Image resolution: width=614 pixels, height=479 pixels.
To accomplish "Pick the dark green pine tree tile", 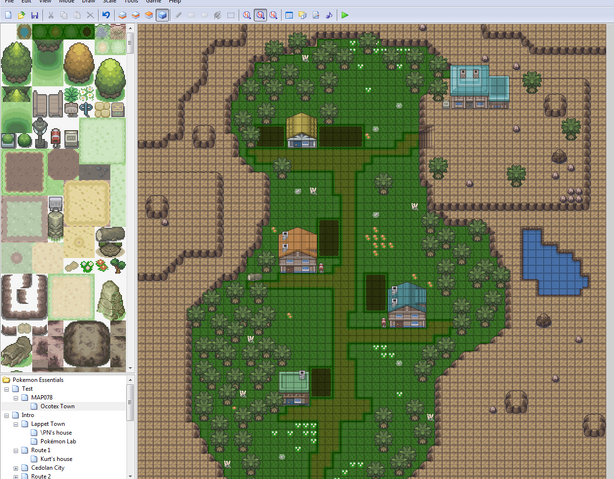I will point(16,63).
